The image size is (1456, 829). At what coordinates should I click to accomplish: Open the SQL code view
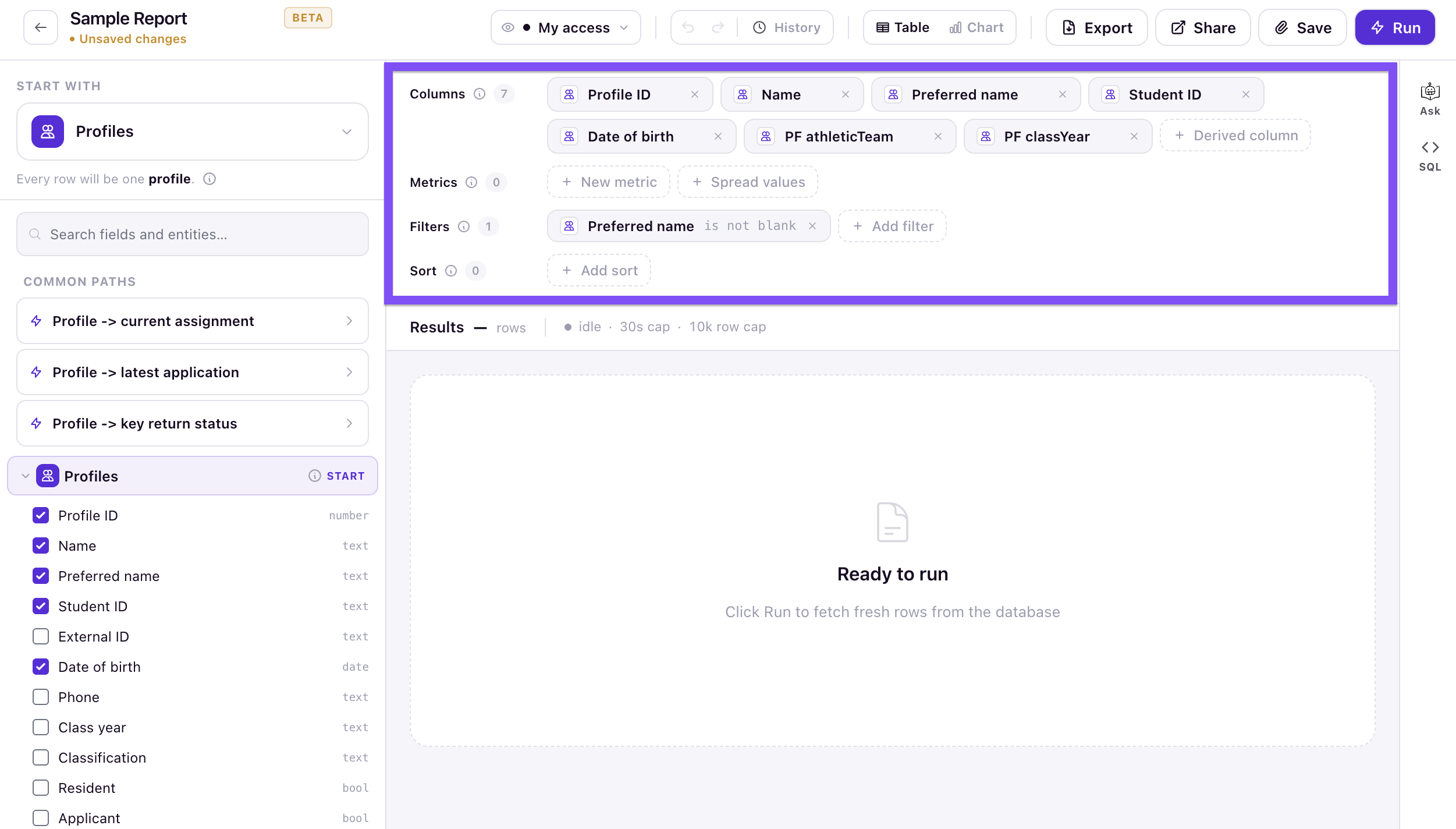pyautogui.click(x=1430, y=156)
